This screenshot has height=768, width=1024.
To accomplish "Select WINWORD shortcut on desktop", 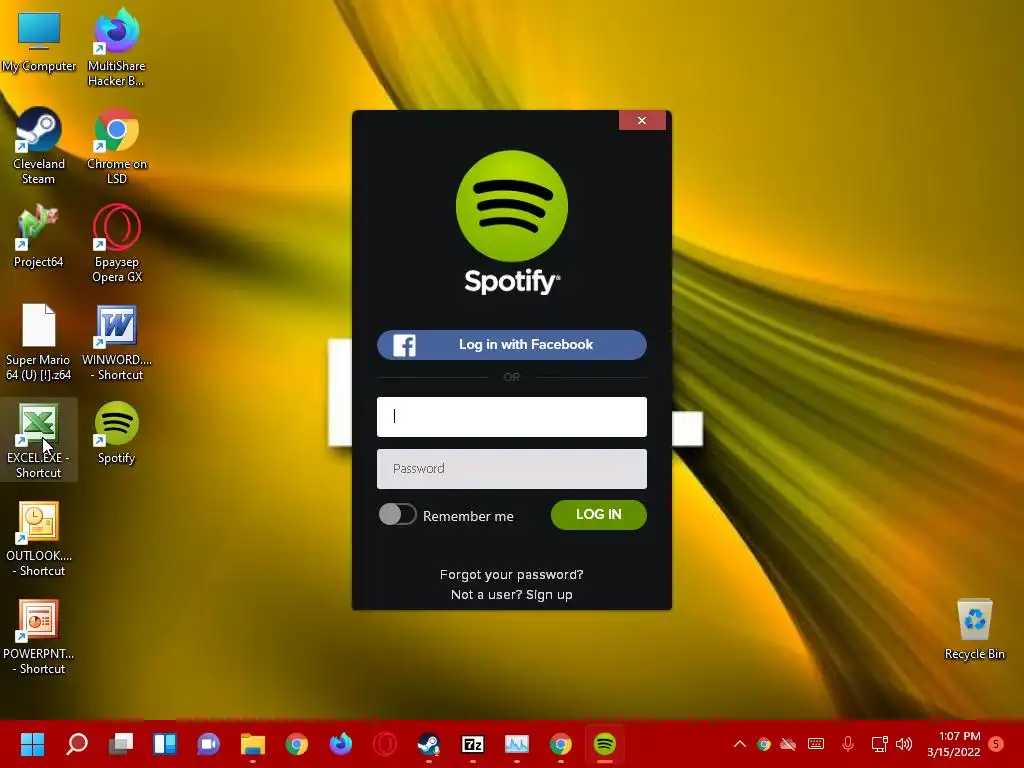I will click(117, 342).
